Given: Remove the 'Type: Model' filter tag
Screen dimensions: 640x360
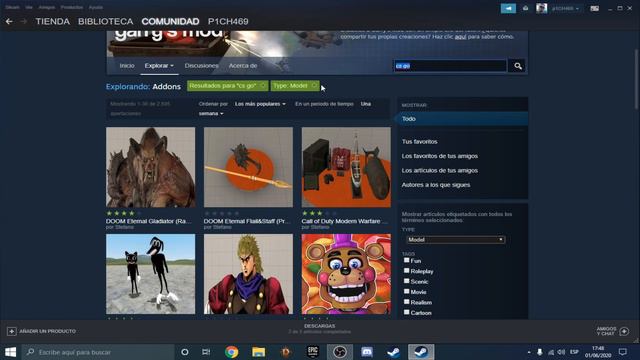Looking at the screenshot, I should click(x=314, y=85).
